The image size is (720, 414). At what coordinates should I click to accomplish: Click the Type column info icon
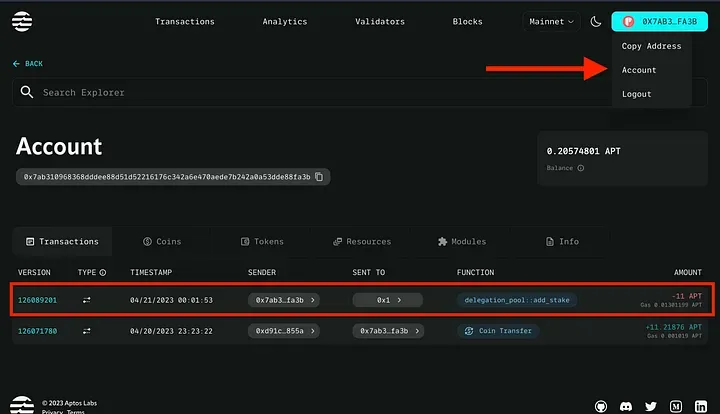pyautogui.click(x=103, y=272)
